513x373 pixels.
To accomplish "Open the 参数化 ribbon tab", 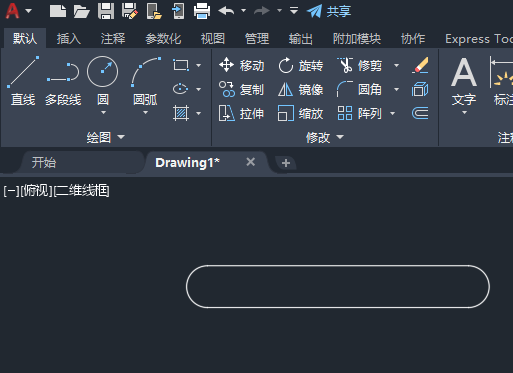I will (x=163, y=39).
